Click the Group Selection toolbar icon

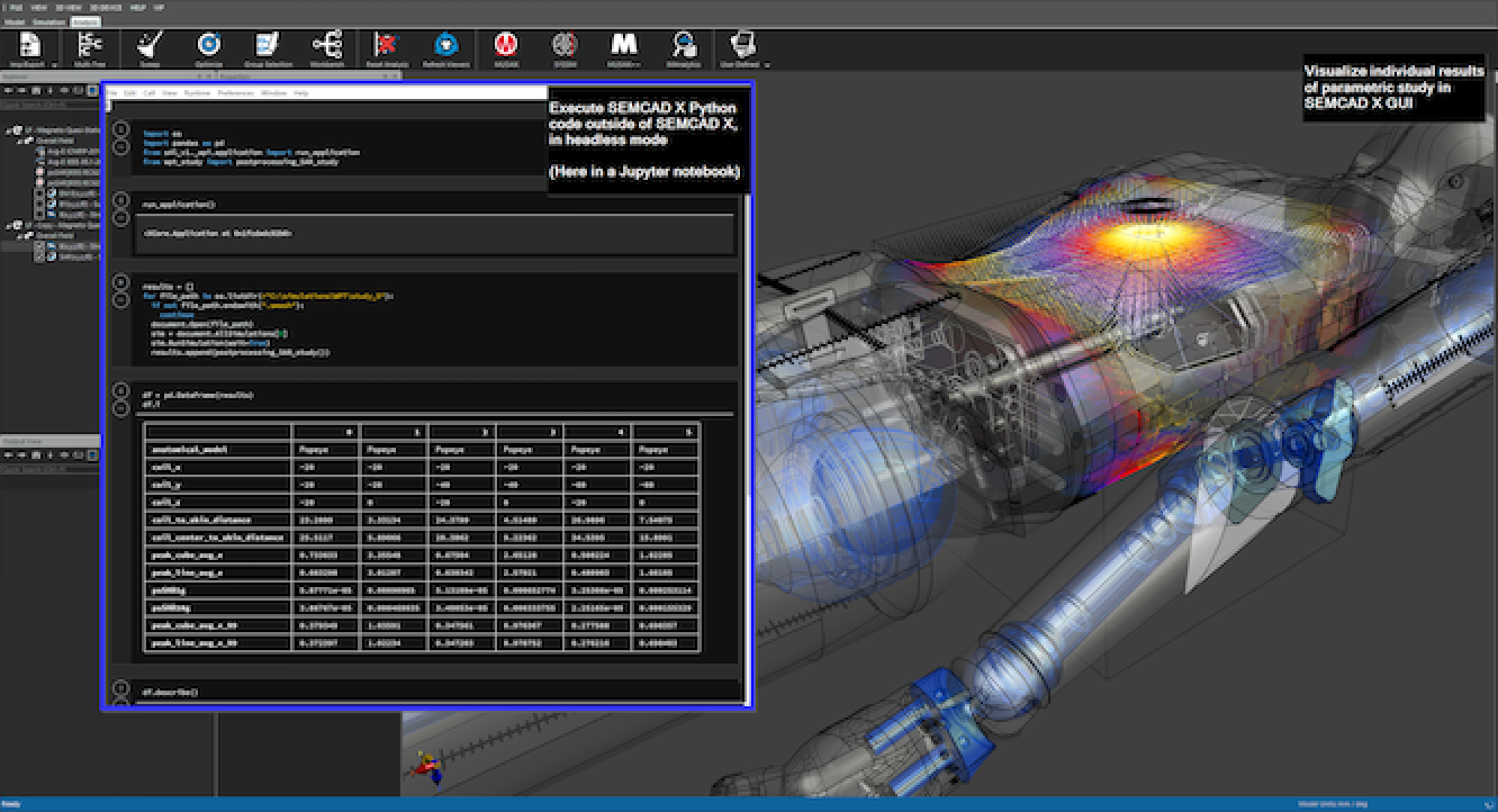click(x=267, y=45)
